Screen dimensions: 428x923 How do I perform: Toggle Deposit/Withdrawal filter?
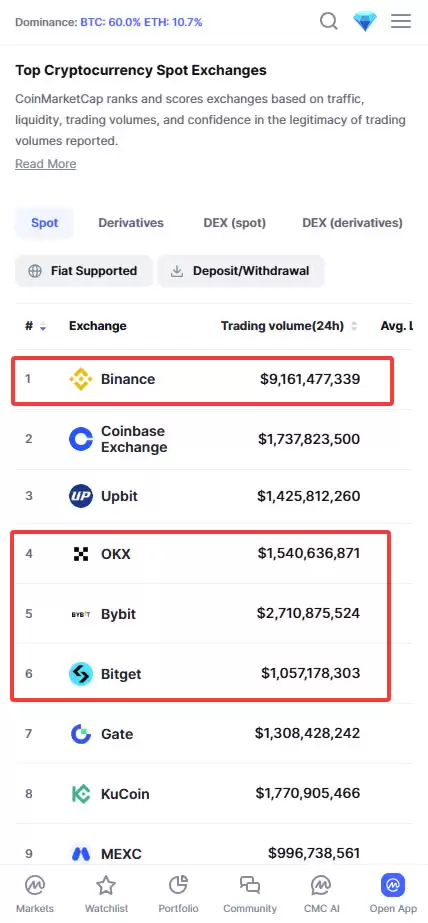[240, 271]
